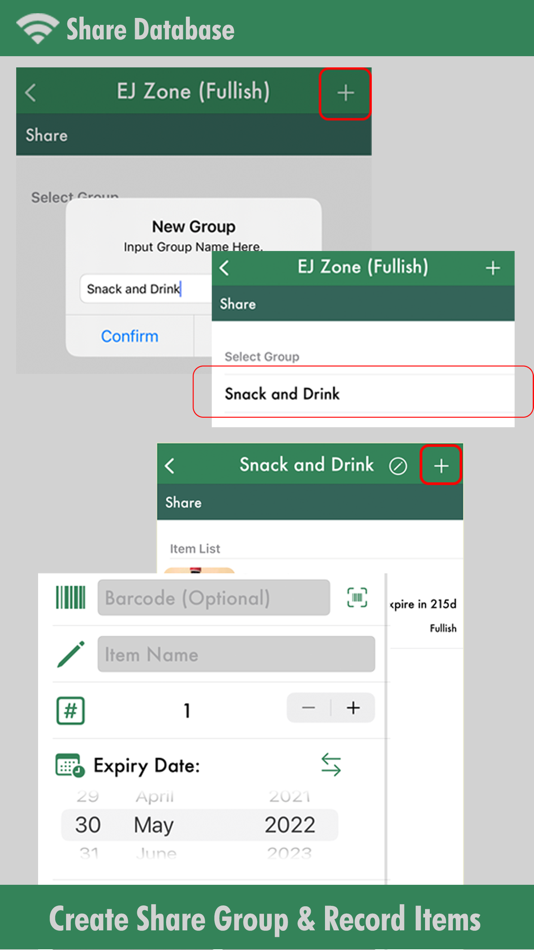Viewport: 534px width, 950px height.
Task: Tap the barcode scanner icon
Action: (358, 597)
